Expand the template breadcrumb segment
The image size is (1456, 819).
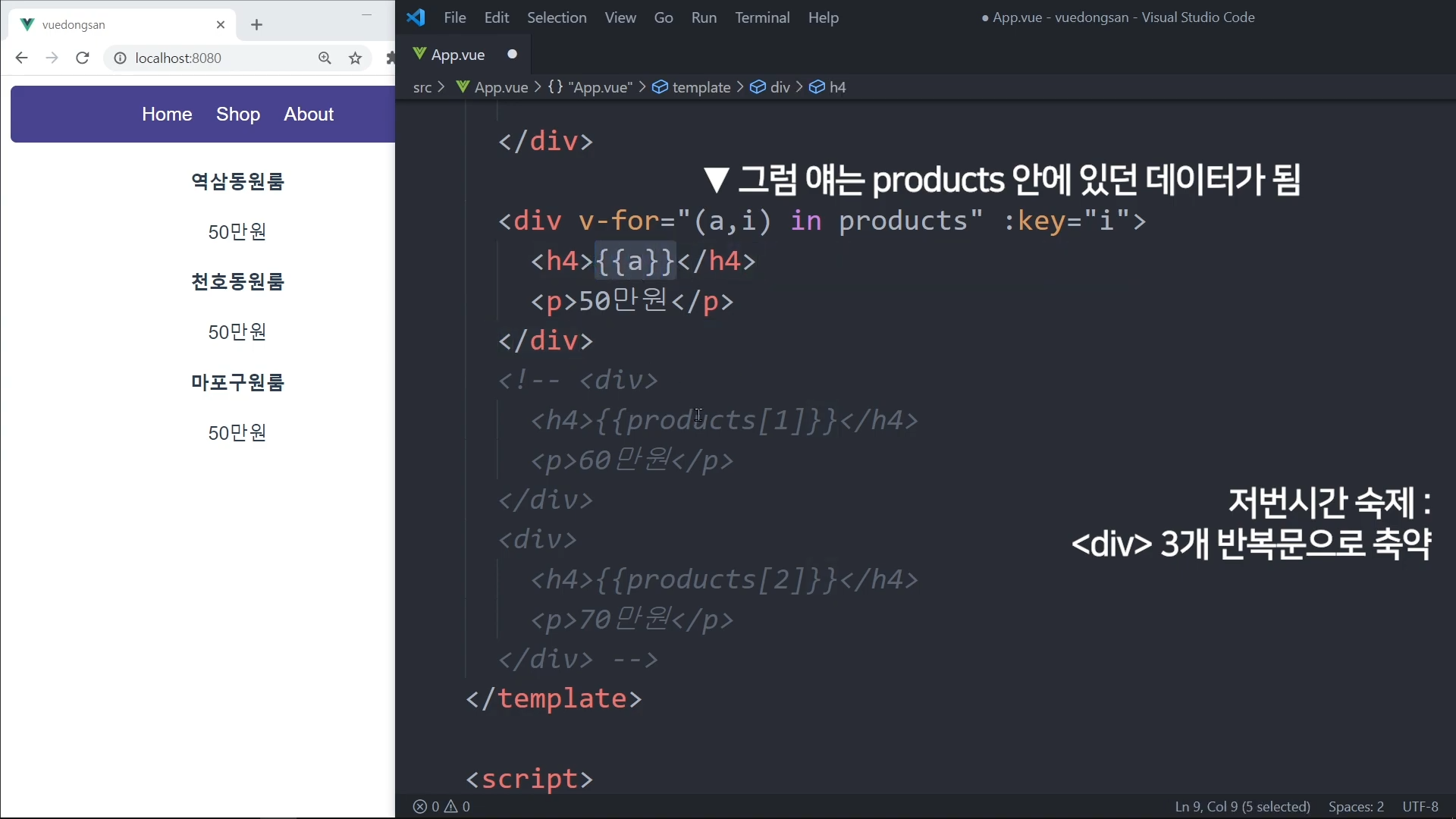(701, 87)
